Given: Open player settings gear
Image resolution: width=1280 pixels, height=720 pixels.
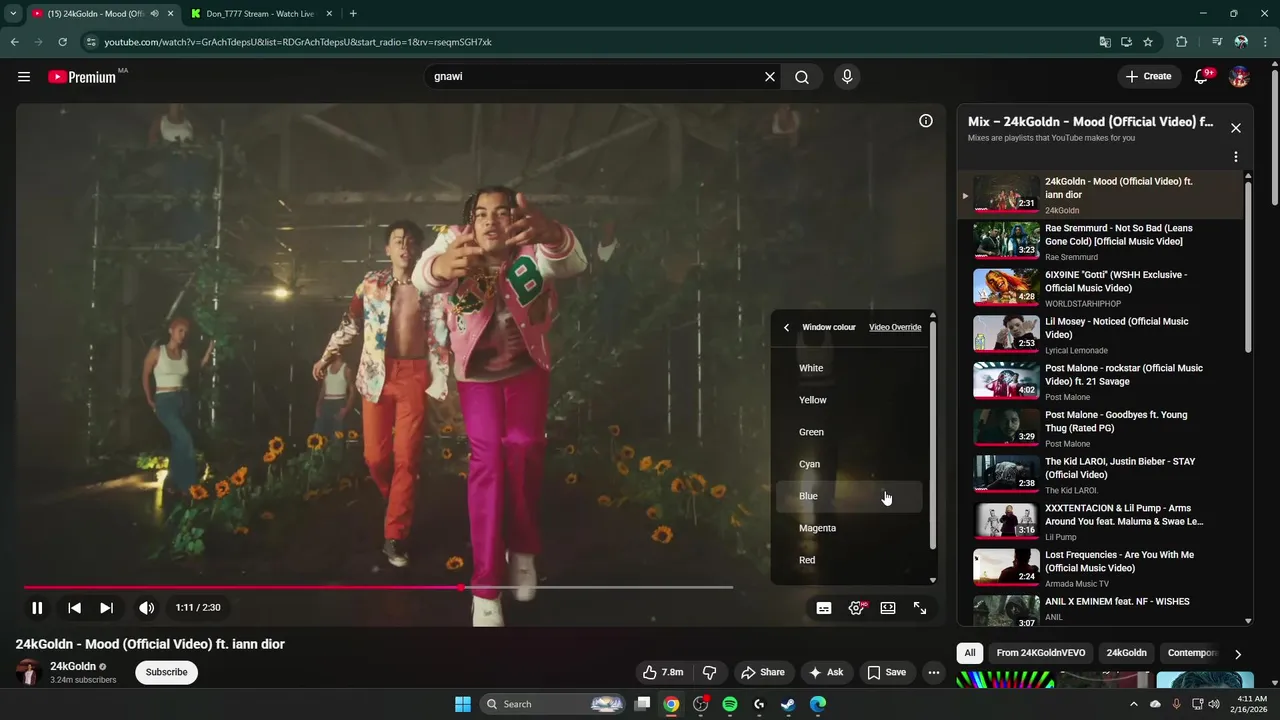Looking at the screenshot, I should 857,608.
